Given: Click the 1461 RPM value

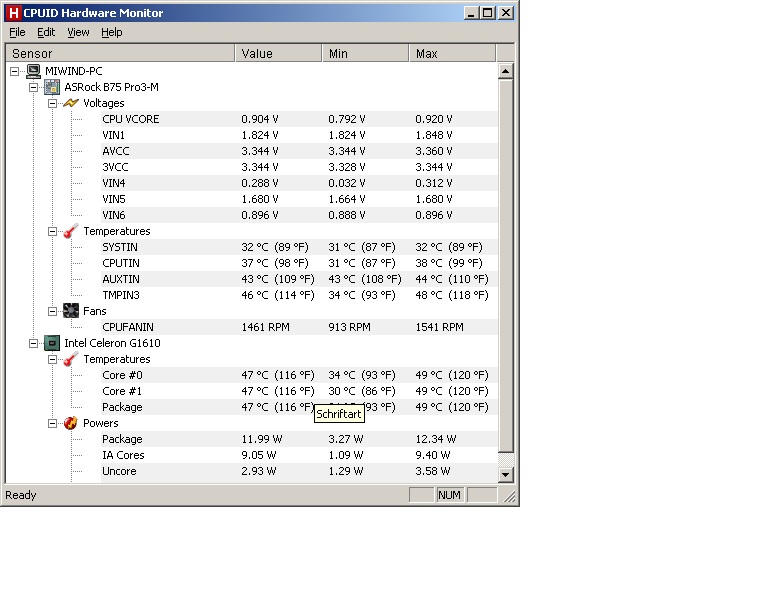Looking at the screenshot, I should 265,327.
